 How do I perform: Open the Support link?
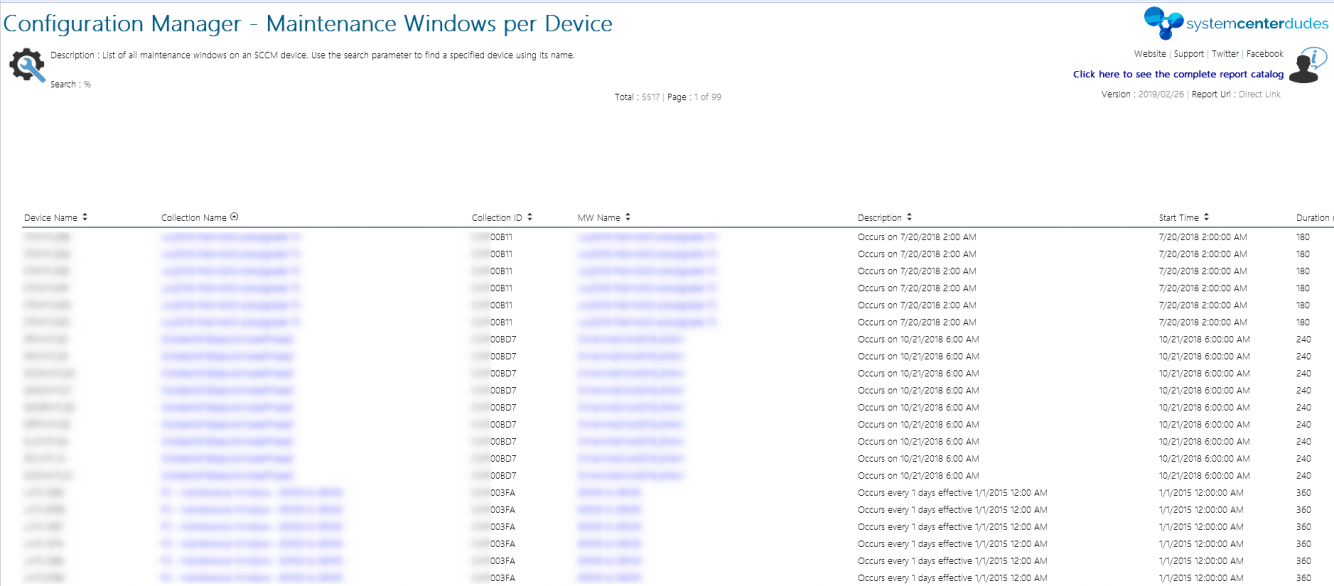1189,53
